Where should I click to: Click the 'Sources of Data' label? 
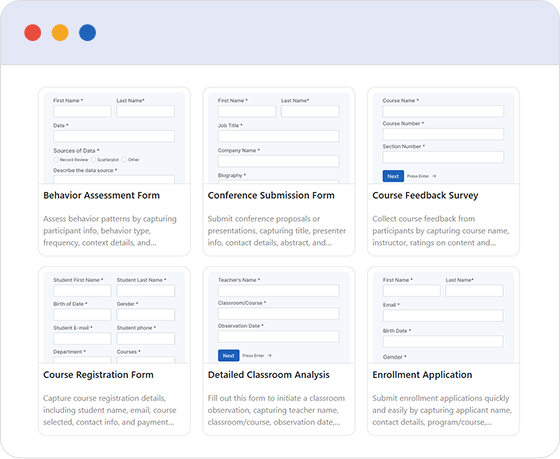pos(76,150)
